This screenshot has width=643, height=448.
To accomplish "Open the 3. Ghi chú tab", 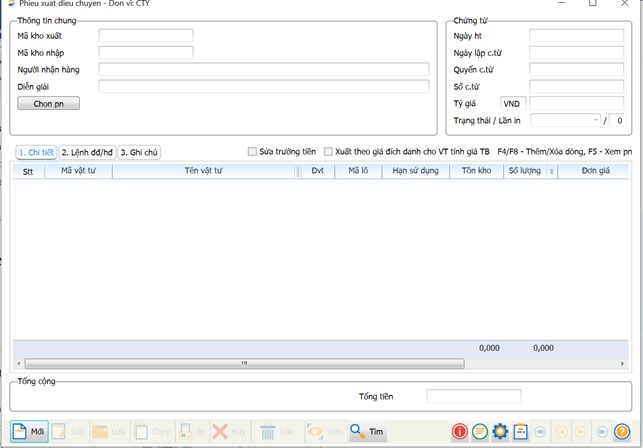I will coord(139,152).
